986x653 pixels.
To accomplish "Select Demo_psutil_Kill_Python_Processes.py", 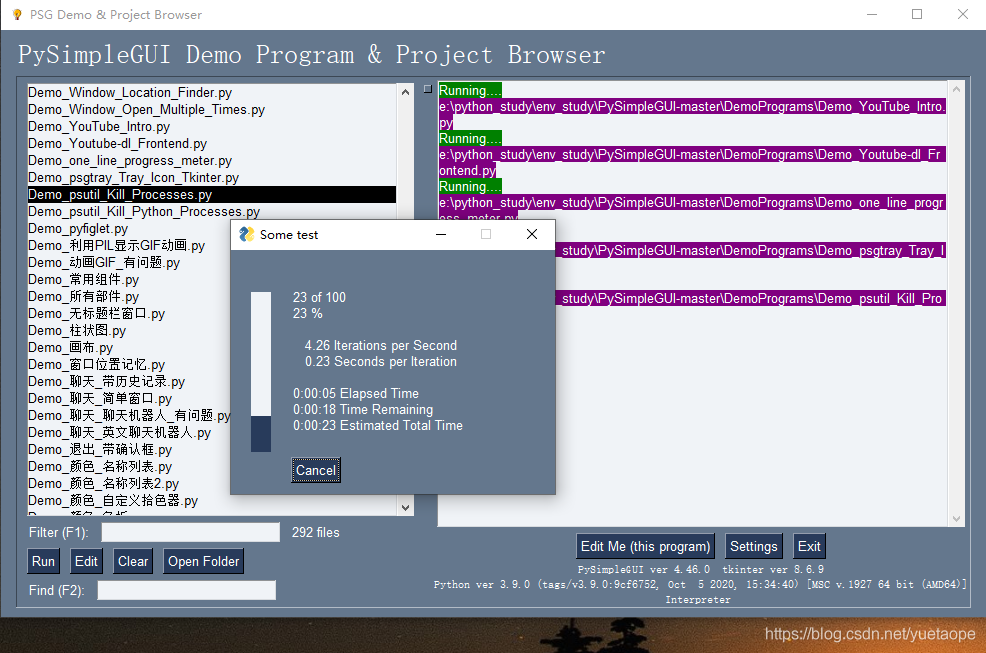I will pyautogui.click(x=212, y=211).
